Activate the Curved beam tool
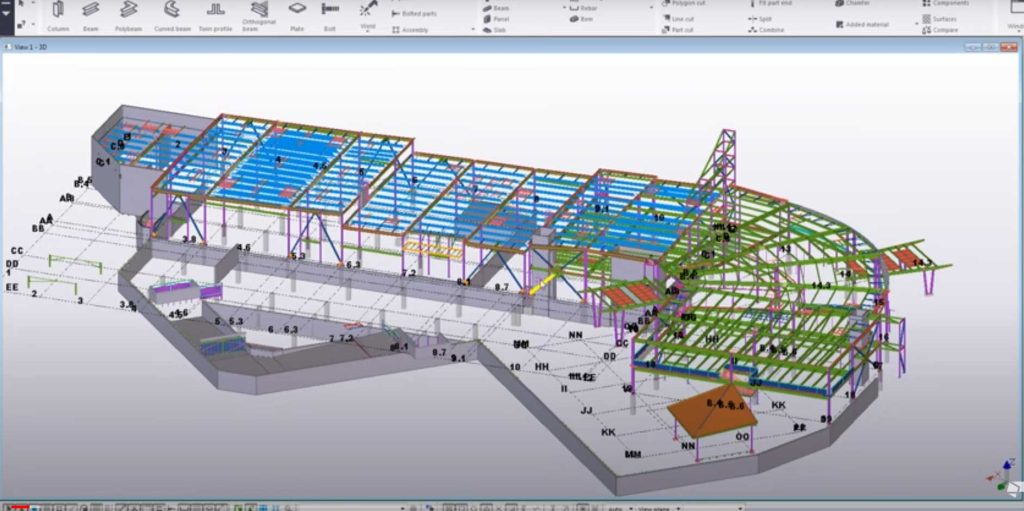1024x511 pixels. point(172,14)
